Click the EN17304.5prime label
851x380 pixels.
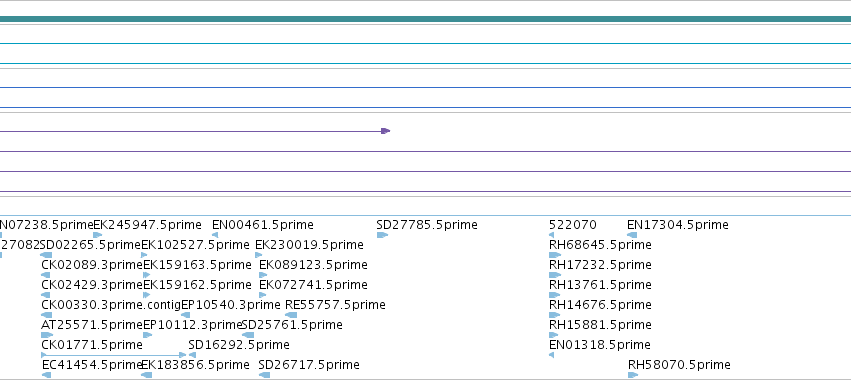pyautogui.click(x=677, y=225)
